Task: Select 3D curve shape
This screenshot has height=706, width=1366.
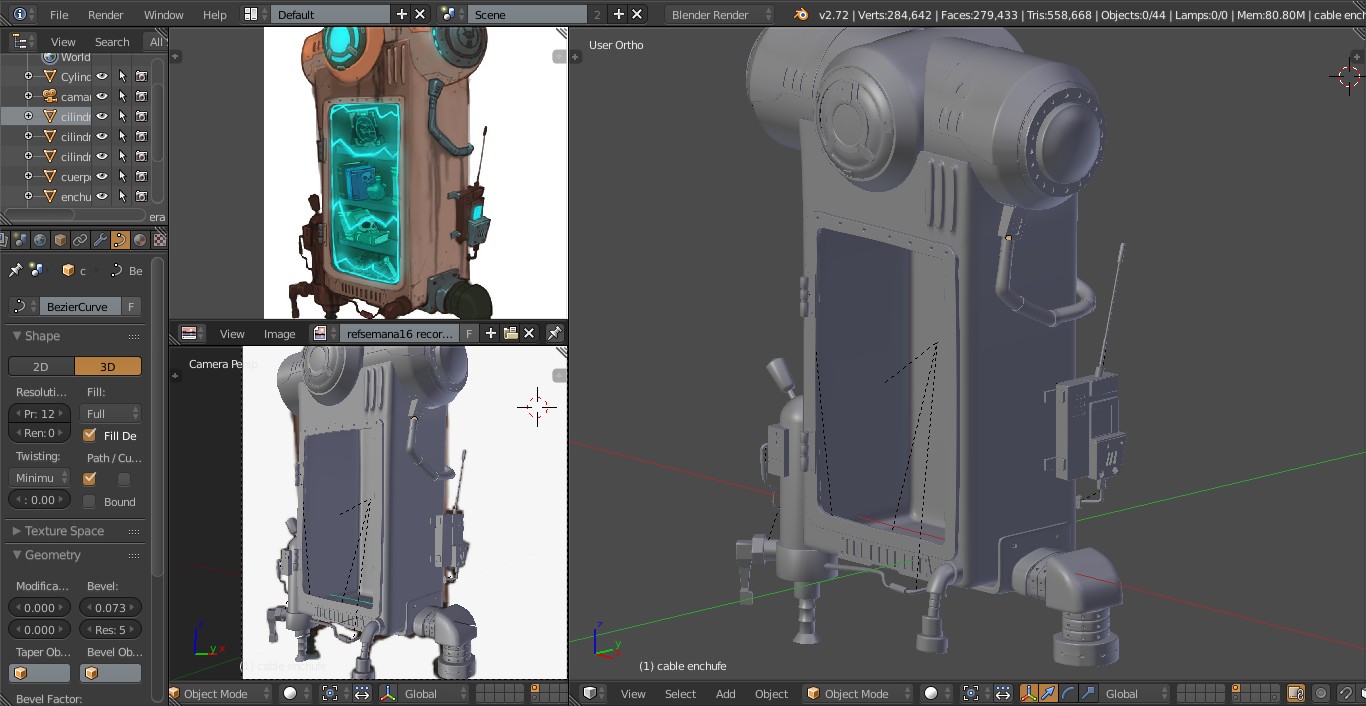Action: pyautogui.click(x=108, y=366)
